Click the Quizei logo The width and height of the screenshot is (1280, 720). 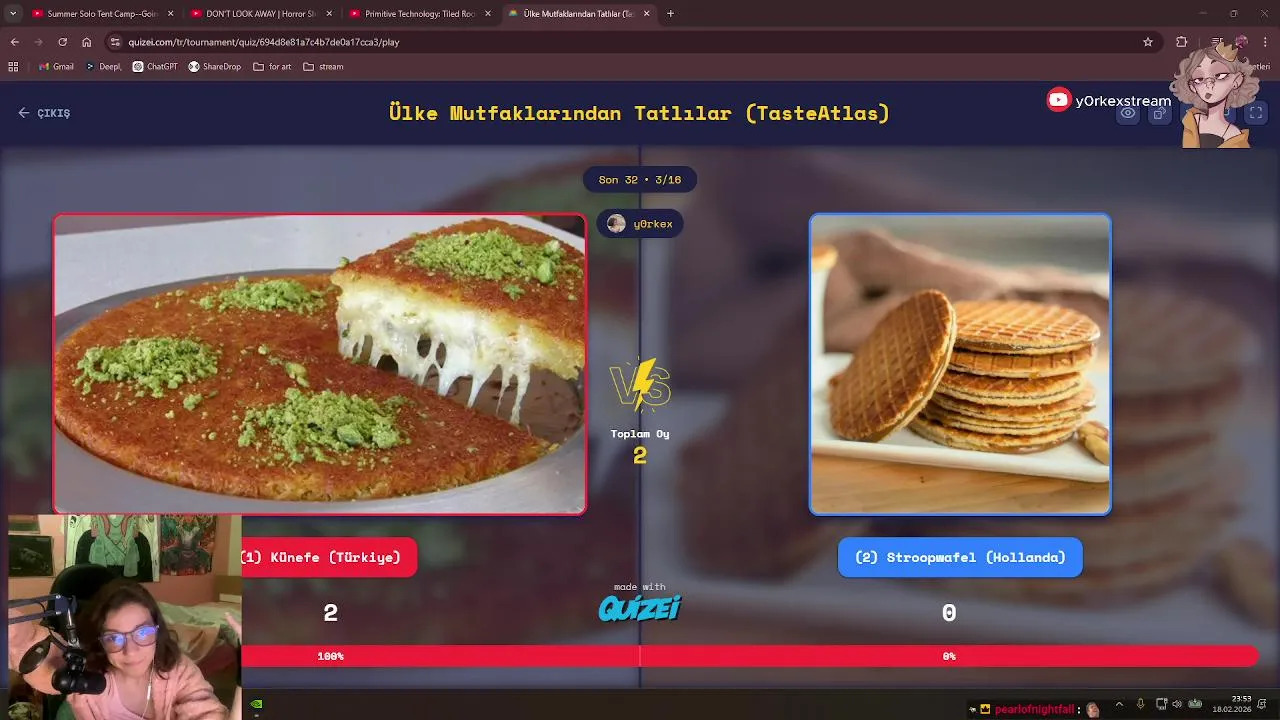(x=640, y=608)
